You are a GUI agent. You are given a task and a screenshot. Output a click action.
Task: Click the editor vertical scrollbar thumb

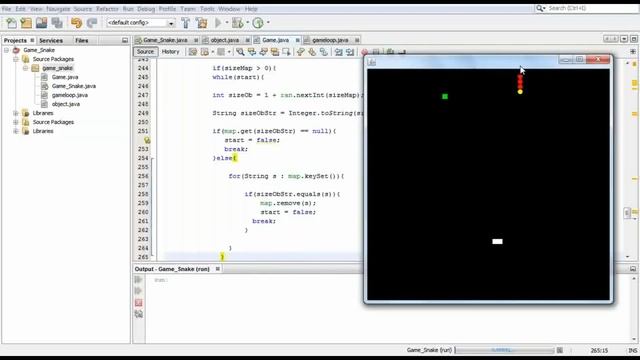point(627,213)
